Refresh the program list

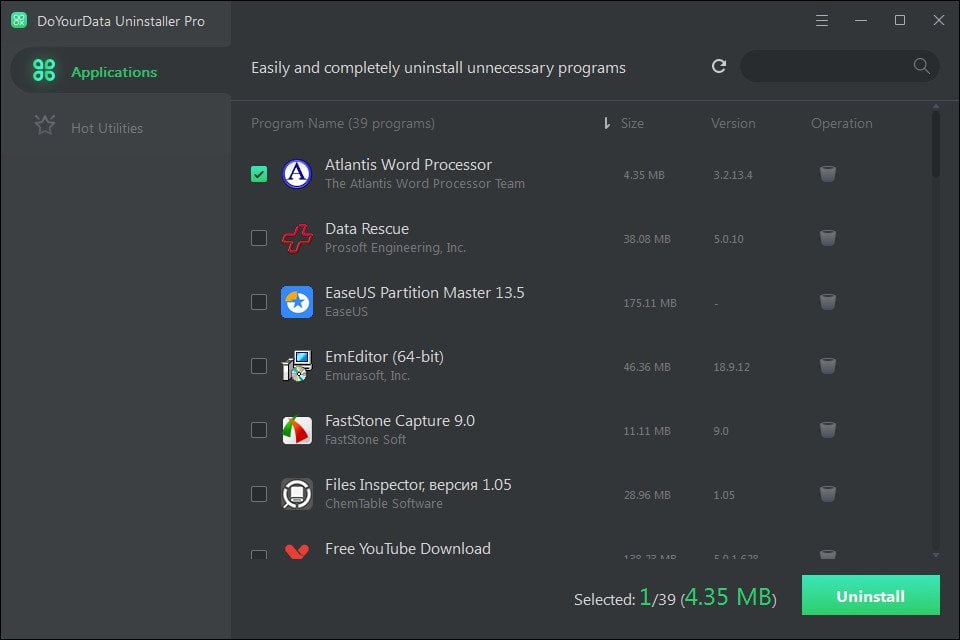[718, 66]
